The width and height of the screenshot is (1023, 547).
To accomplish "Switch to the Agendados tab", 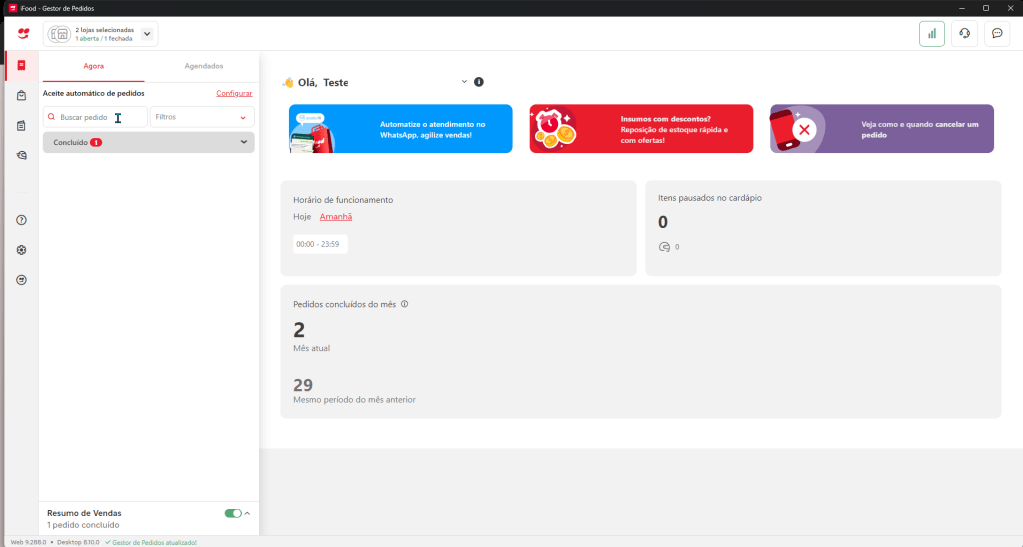I will point(204,66).
